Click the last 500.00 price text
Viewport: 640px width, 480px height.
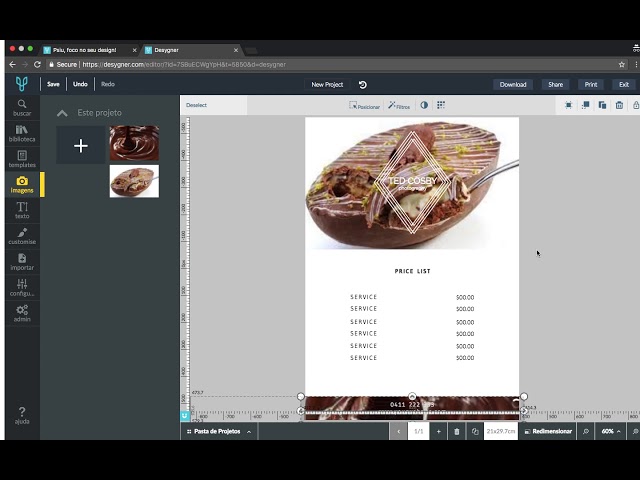(x=465, y=358)
